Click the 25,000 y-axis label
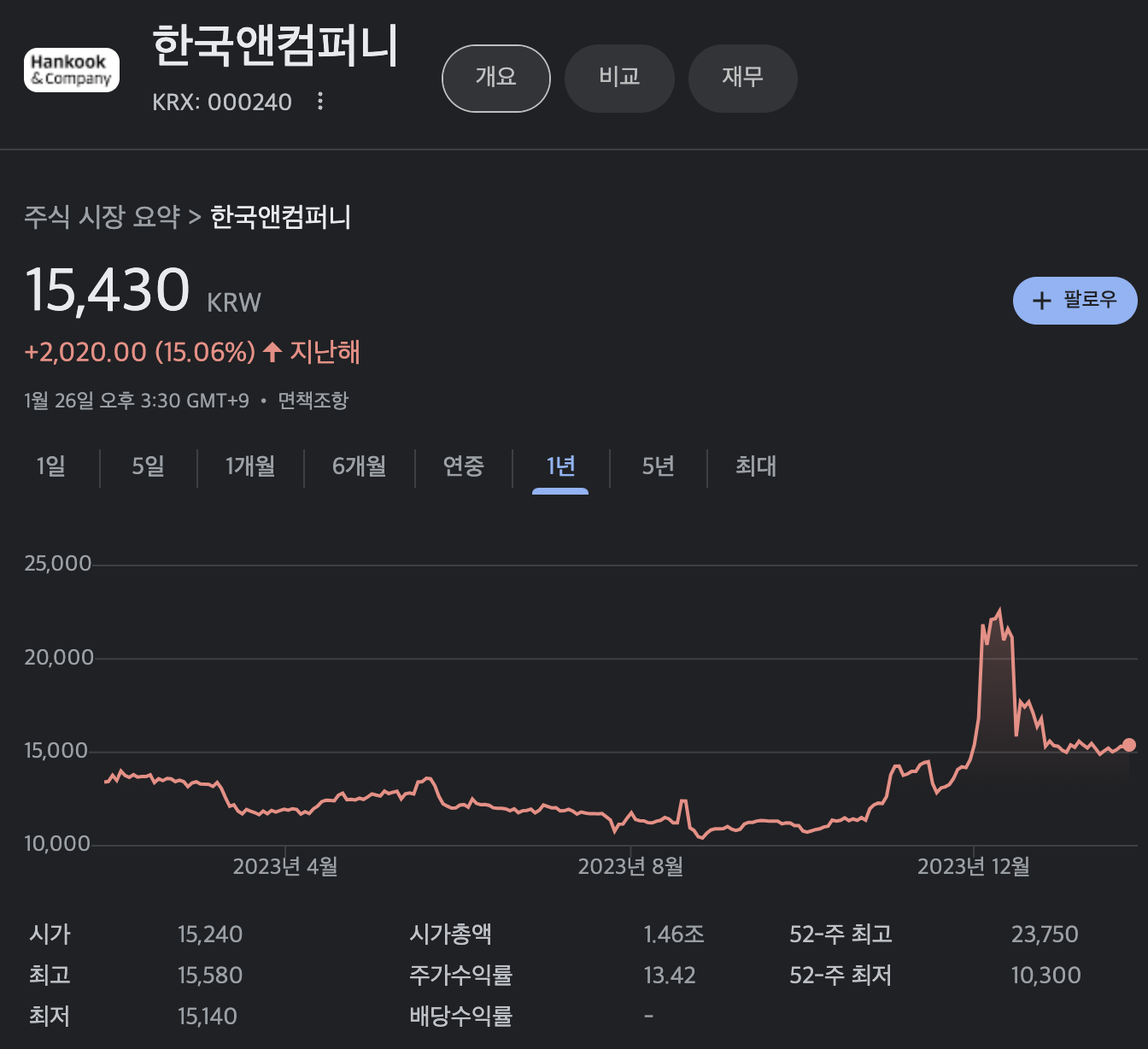 pyautogui.click(x=58, y=564)
